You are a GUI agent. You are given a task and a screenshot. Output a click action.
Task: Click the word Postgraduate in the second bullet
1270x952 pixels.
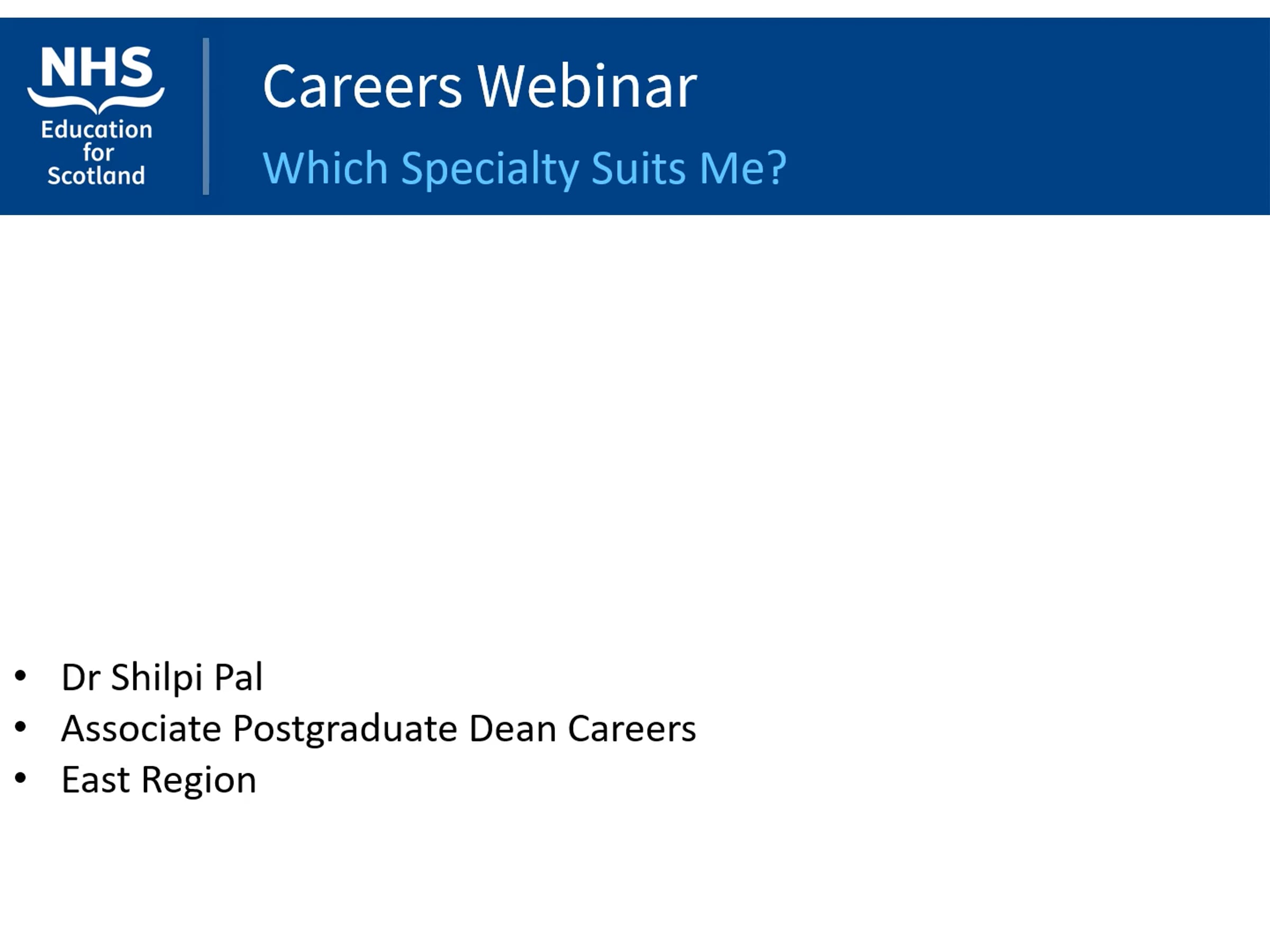(x=346, y=730)
